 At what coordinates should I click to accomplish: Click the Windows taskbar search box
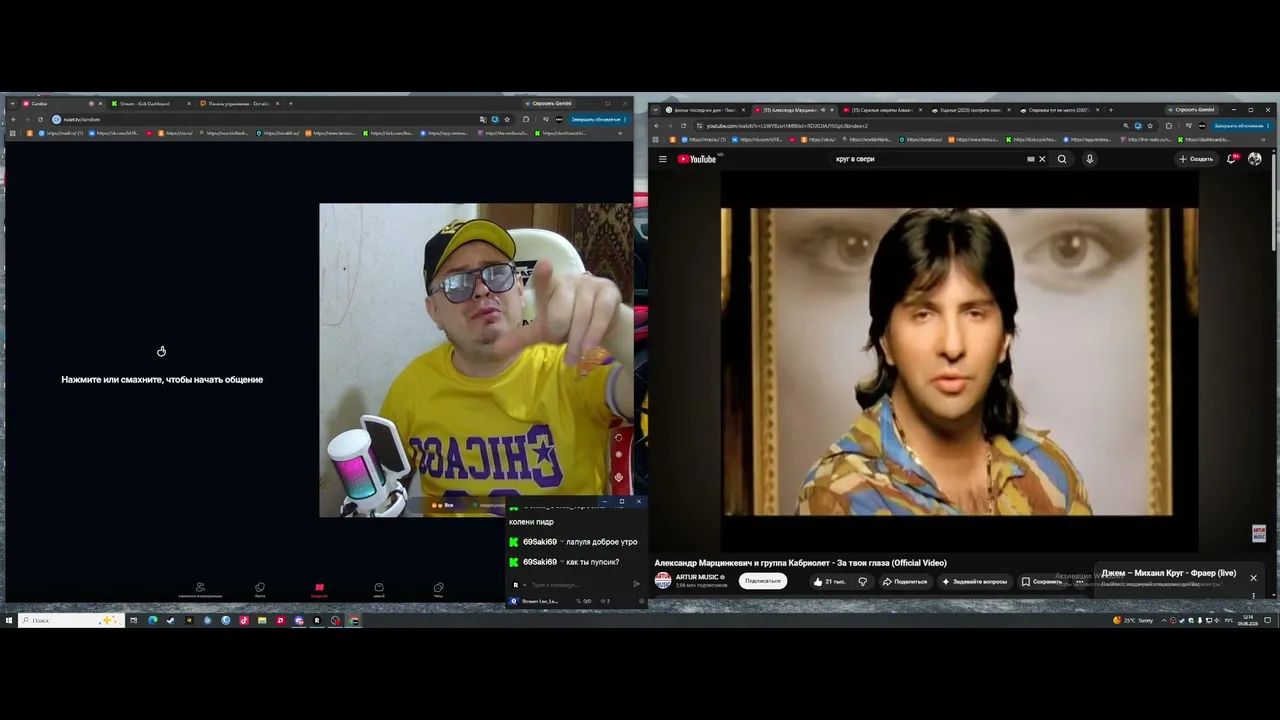click(72, 620)
